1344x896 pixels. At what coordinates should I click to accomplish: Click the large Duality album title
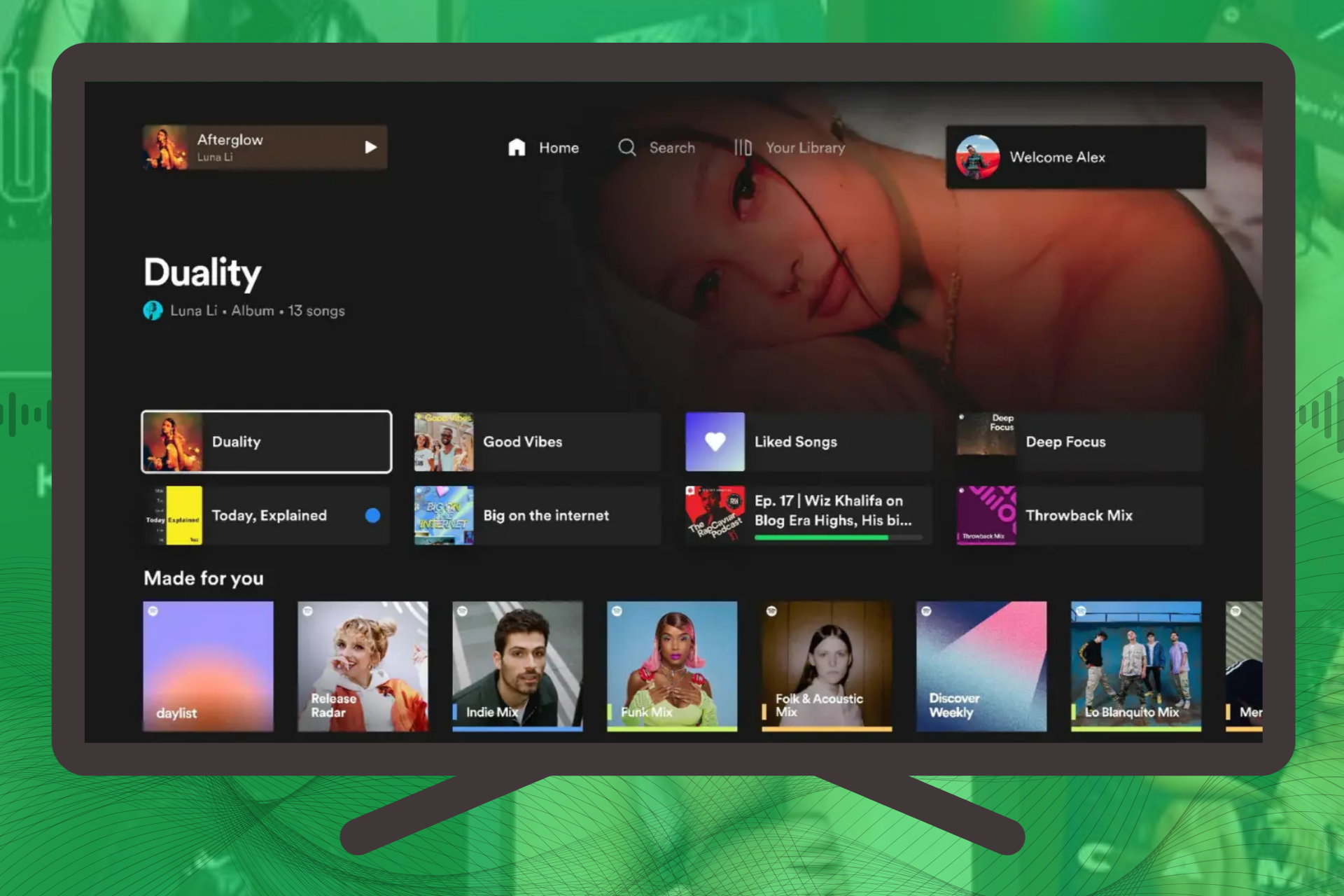click(202, 272)
